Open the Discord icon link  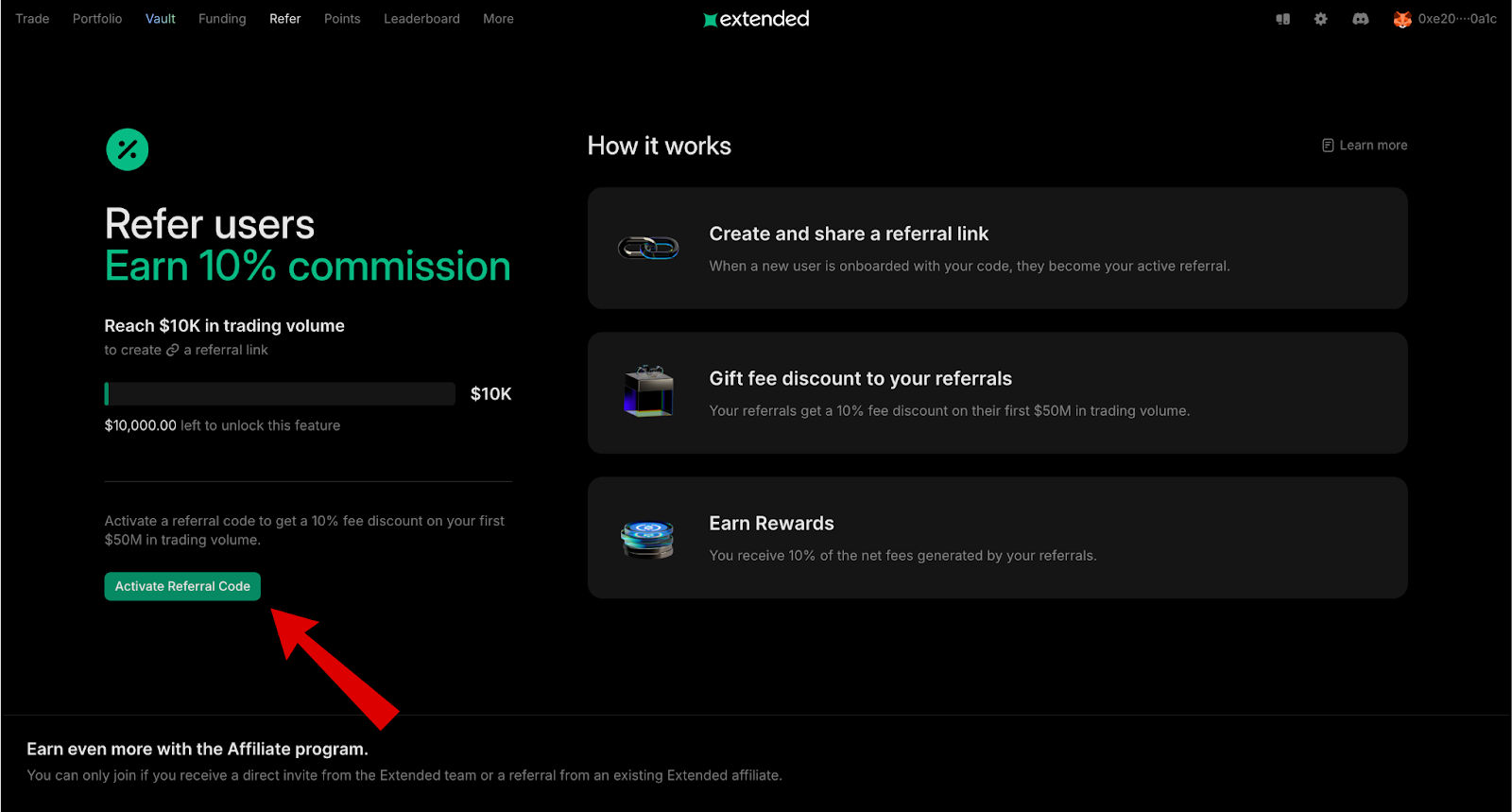click(1361, 19)
